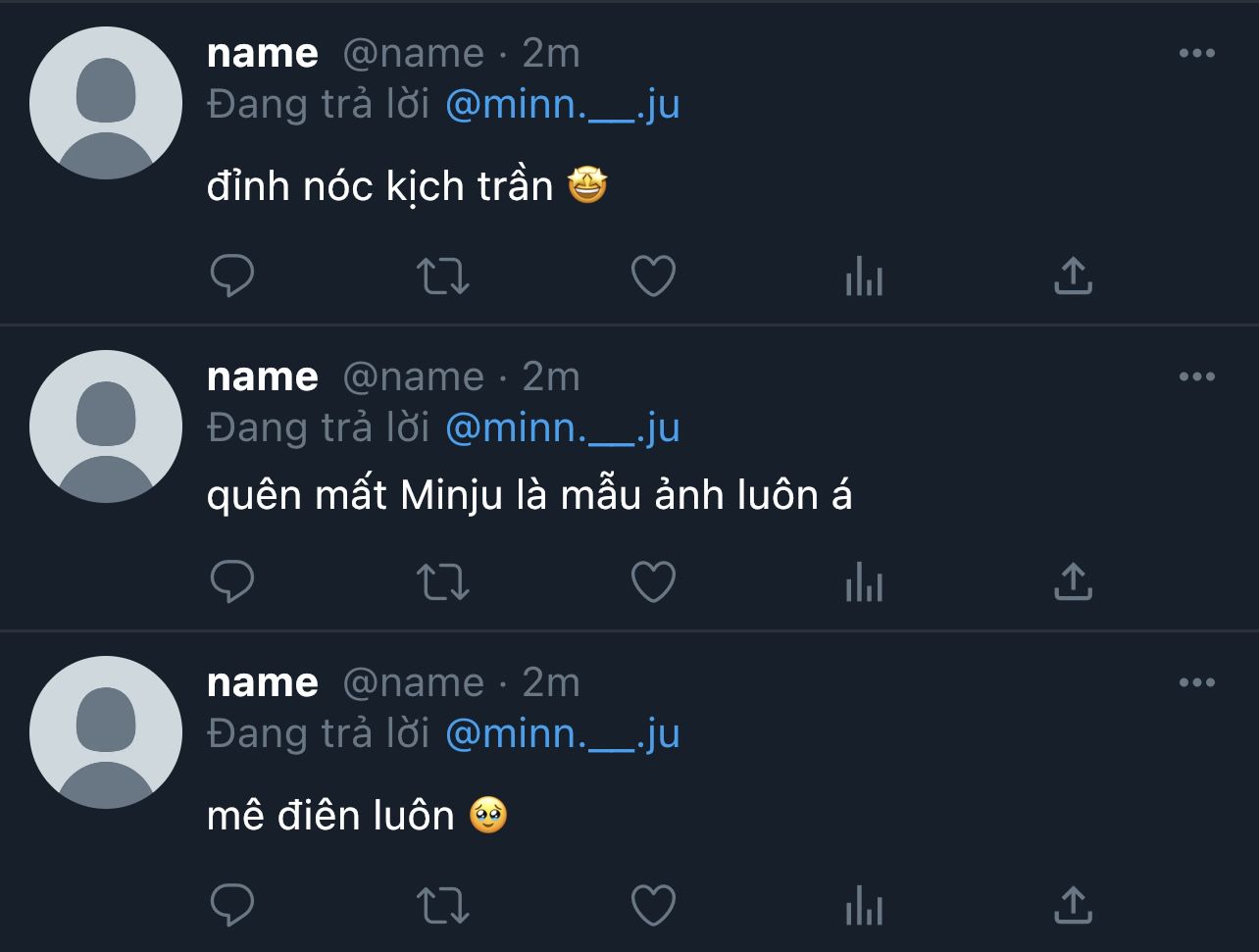This screenshot has width=1259, height=952.
Task: View analytics for "đỉnh nóc kịch trần" tweet
Action: [864, 277]
